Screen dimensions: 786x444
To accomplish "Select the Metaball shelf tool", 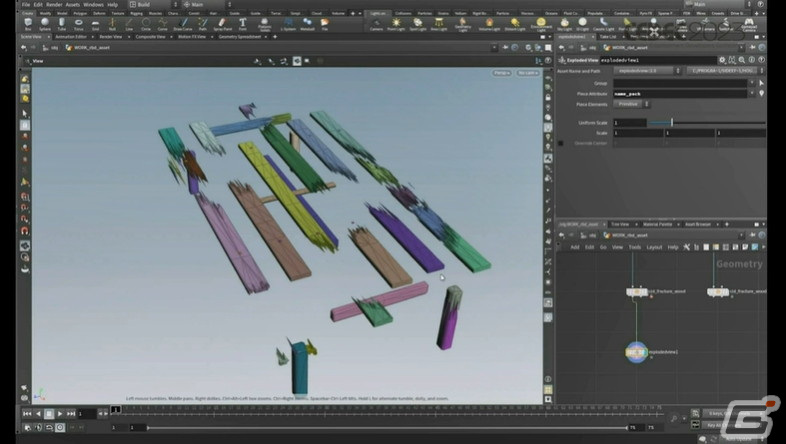I will 307,24.
